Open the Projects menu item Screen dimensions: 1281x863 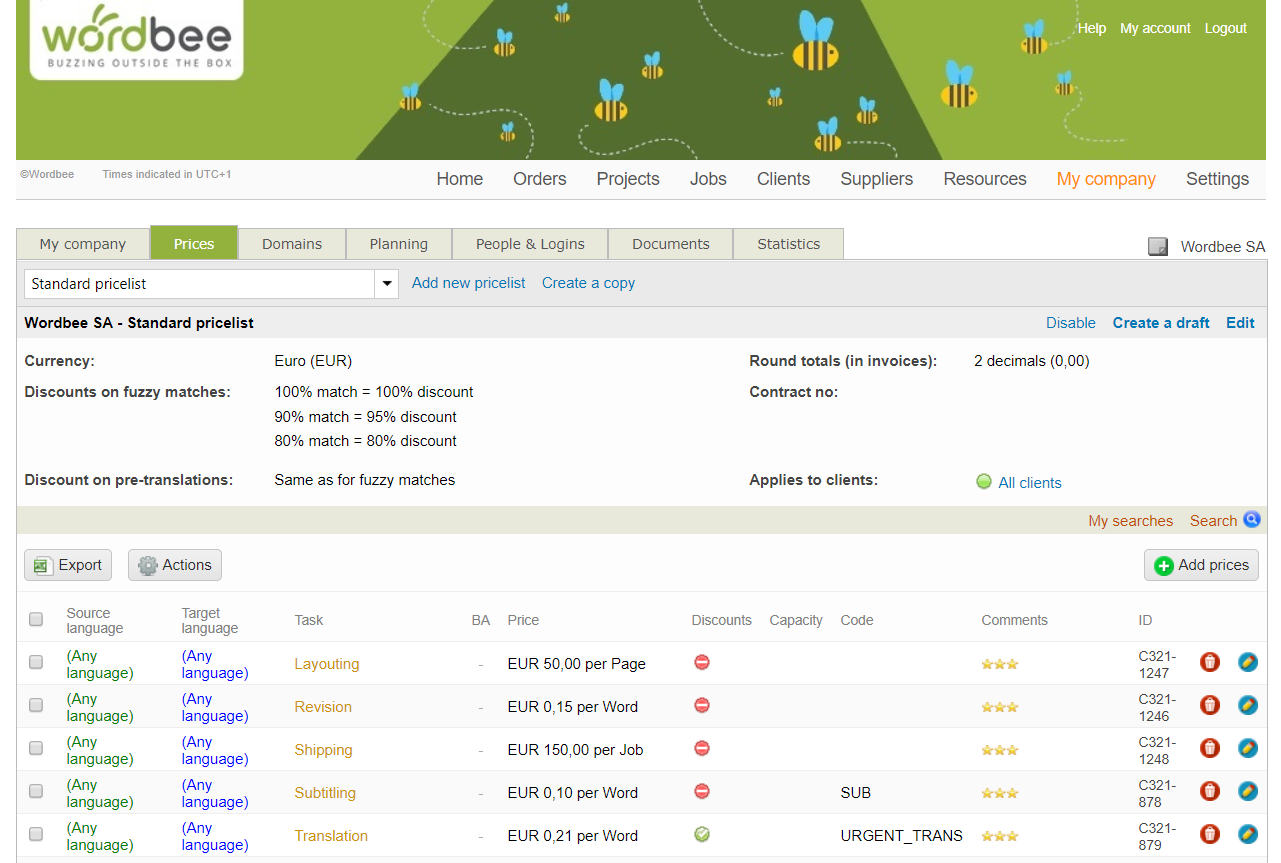pos(628,179)
